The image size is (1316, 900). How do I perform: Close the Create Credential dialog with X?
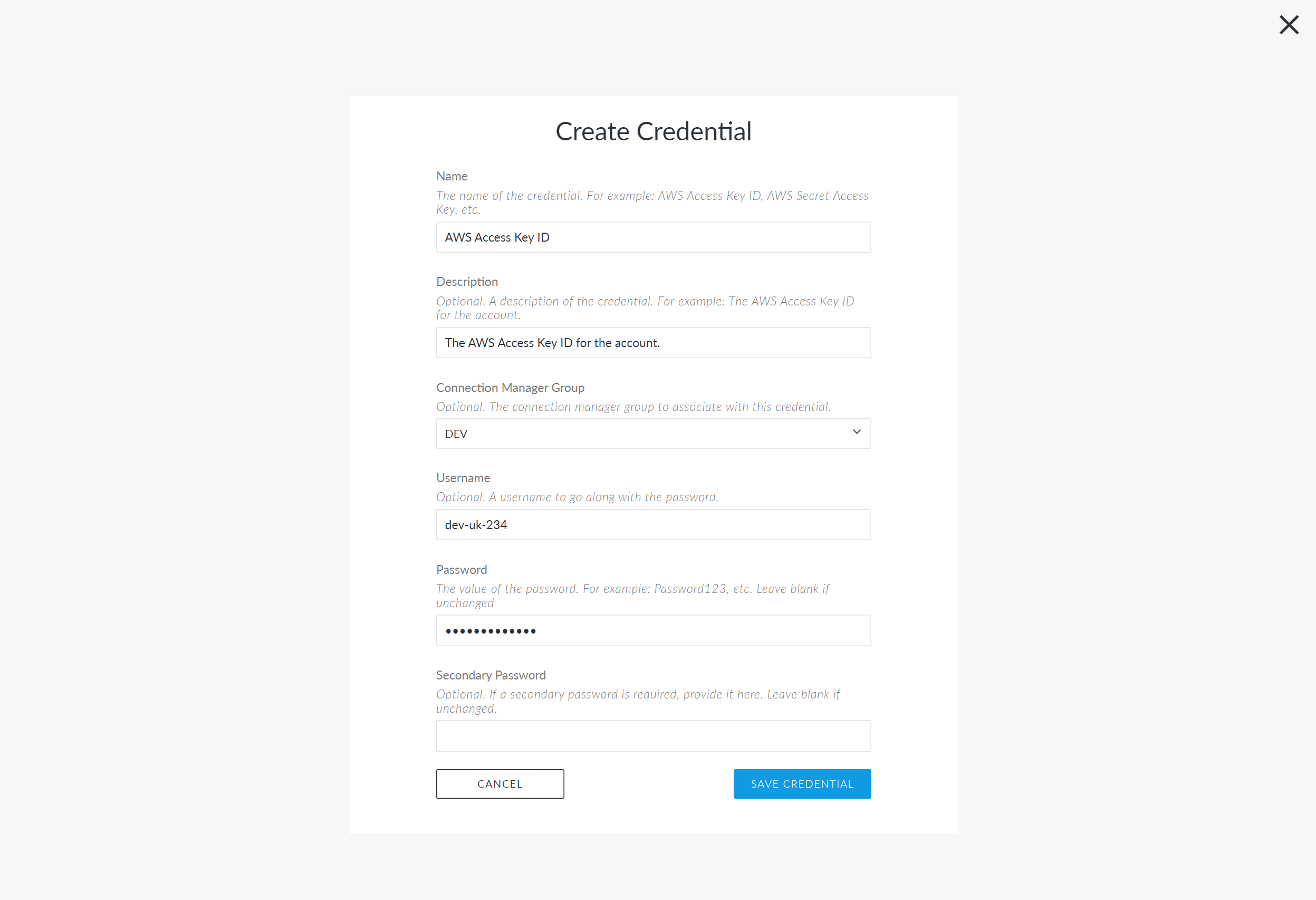pos(1289,25)
